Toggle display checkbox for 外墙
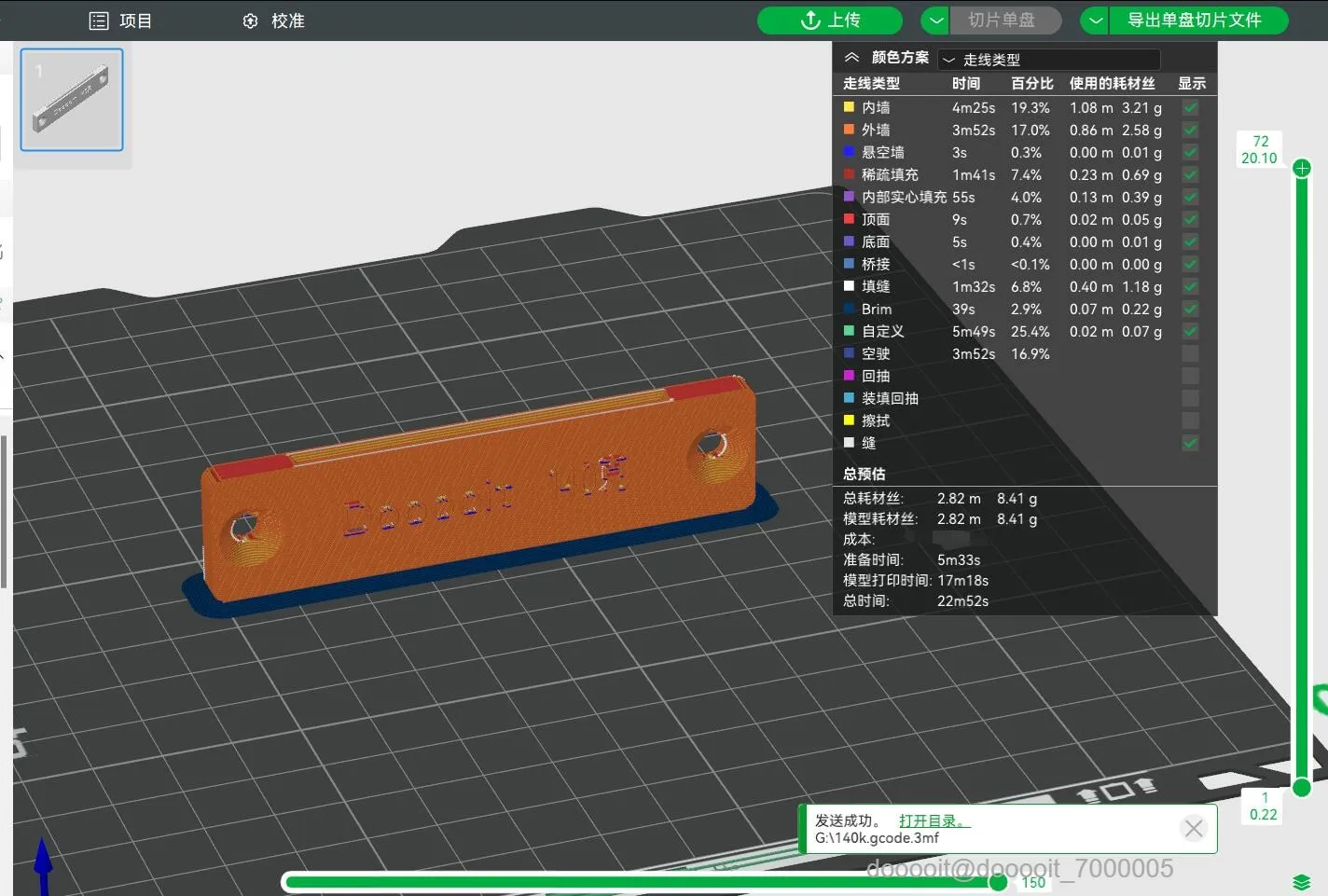The width and height of the screenshot is (1328, 896). pos(1190,131)
